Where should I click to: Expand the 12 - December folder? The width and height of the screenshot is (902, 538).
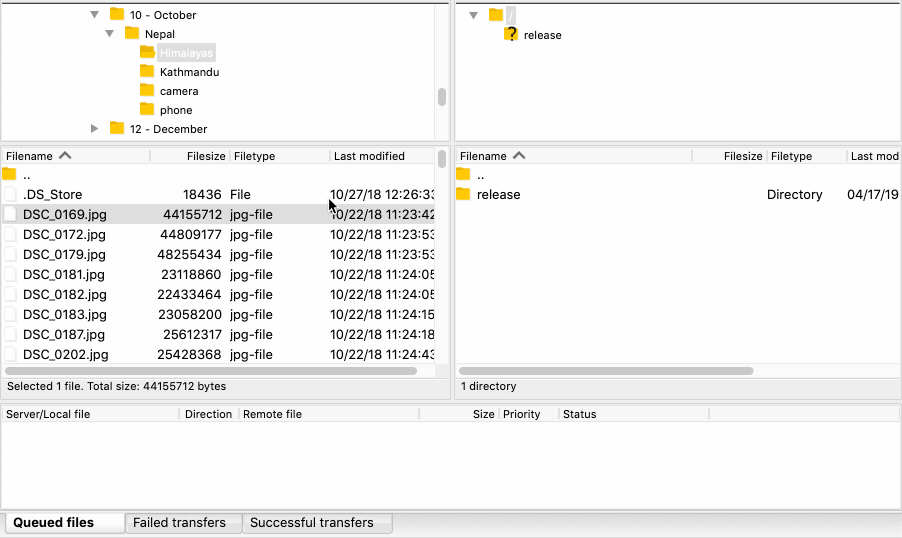point(94,128)
